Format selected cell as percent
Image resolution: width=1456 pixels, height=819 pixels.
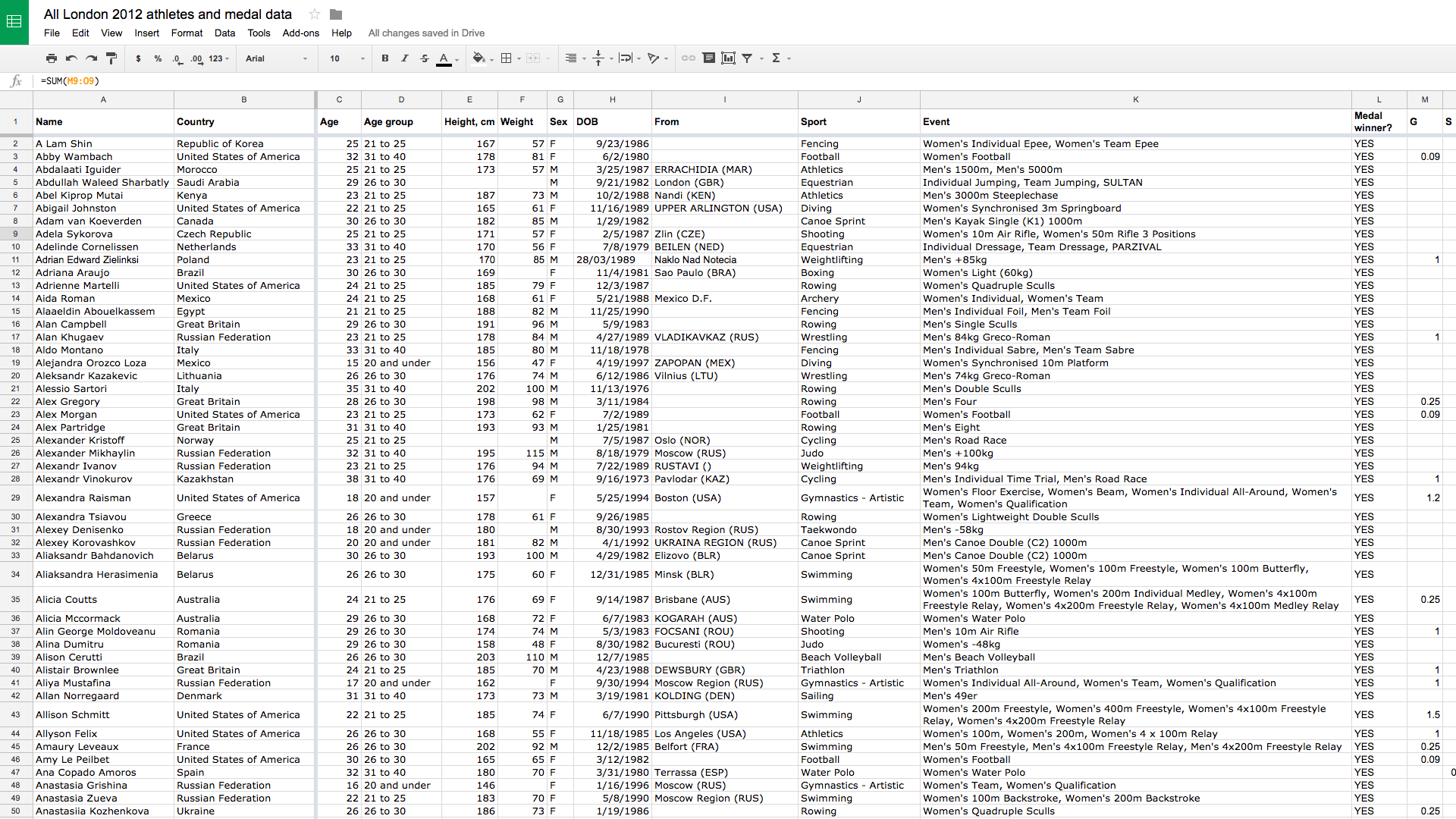click(158, 58)
